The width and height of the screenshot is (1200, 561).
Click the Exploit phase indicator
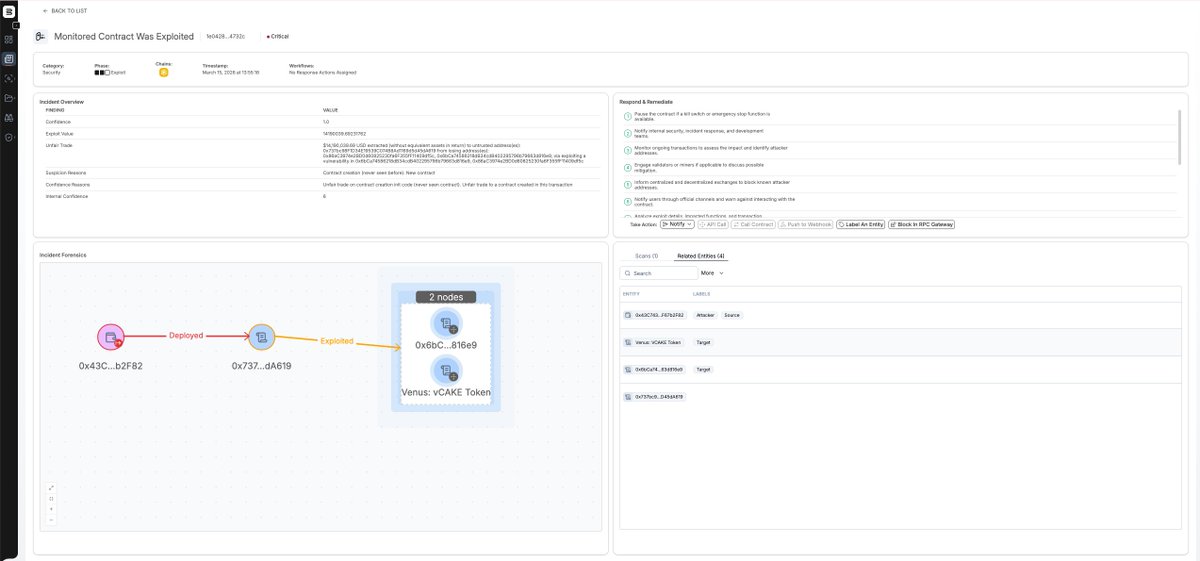(x=110, y=72)
